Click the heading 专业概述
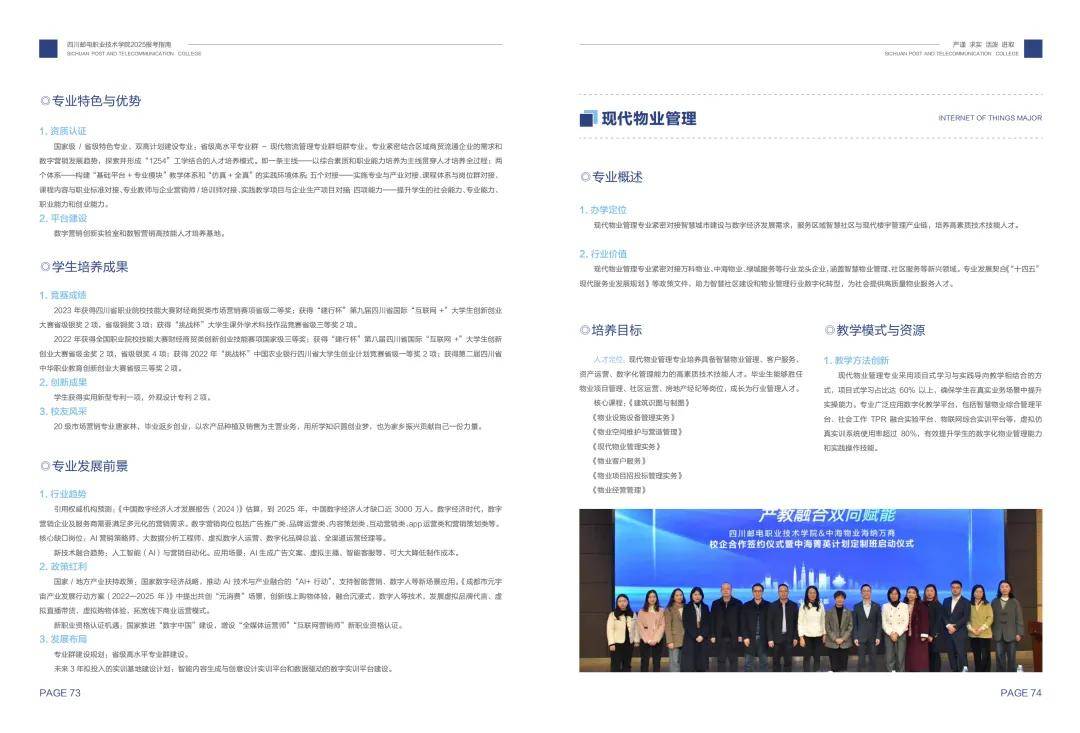1080x733 pixels. click(617, 177)
